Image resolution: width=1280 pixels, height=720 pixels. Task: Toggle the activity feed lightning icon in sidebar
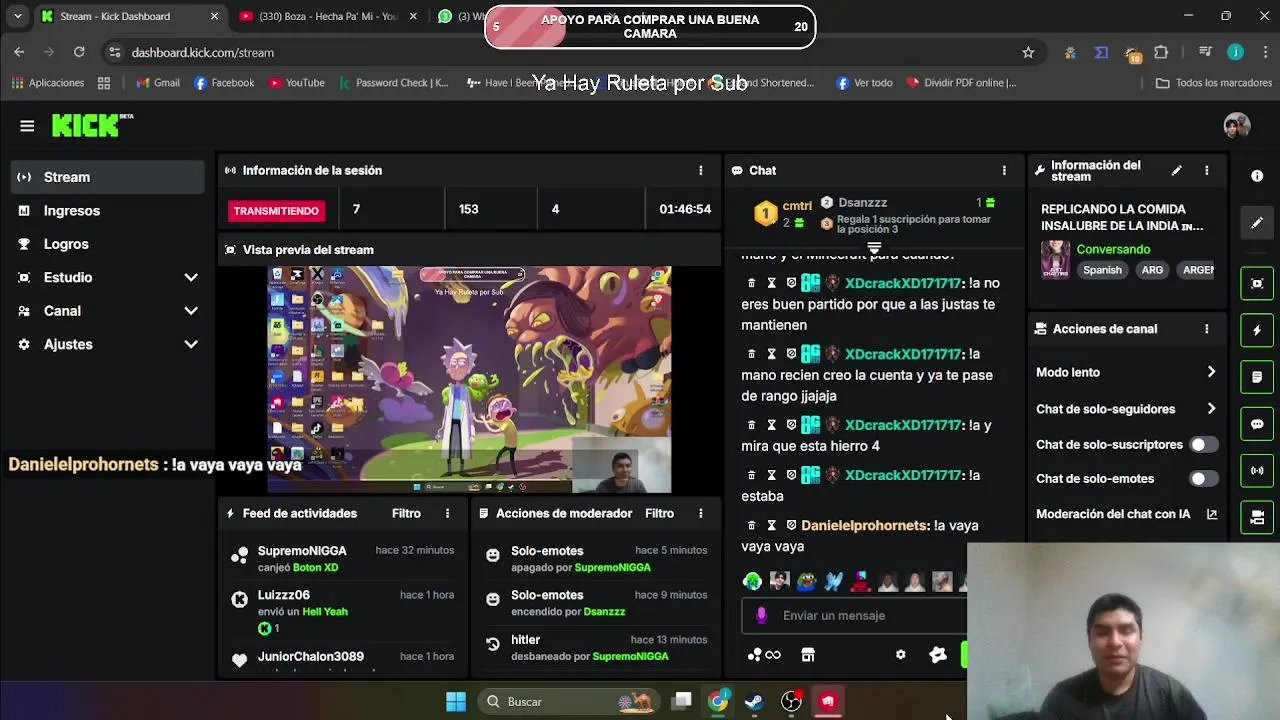1257,330
